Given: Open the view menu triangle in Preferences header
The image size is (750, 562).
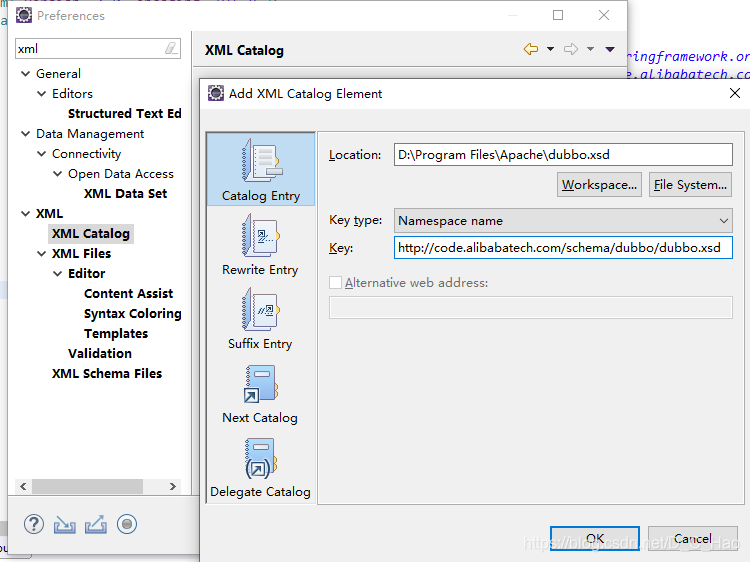Looking at the screenshot, I should 610,49.
